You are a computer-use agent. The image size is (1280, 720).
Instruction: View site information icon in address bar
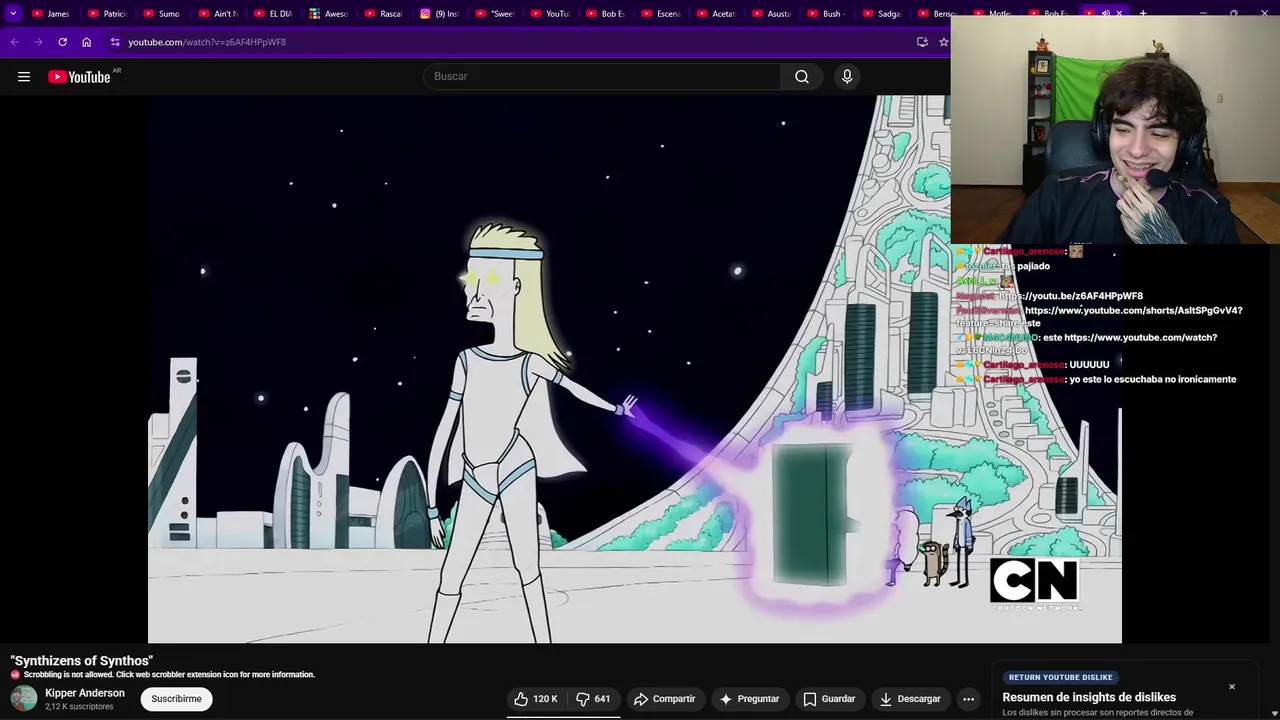tap(115, 42)
